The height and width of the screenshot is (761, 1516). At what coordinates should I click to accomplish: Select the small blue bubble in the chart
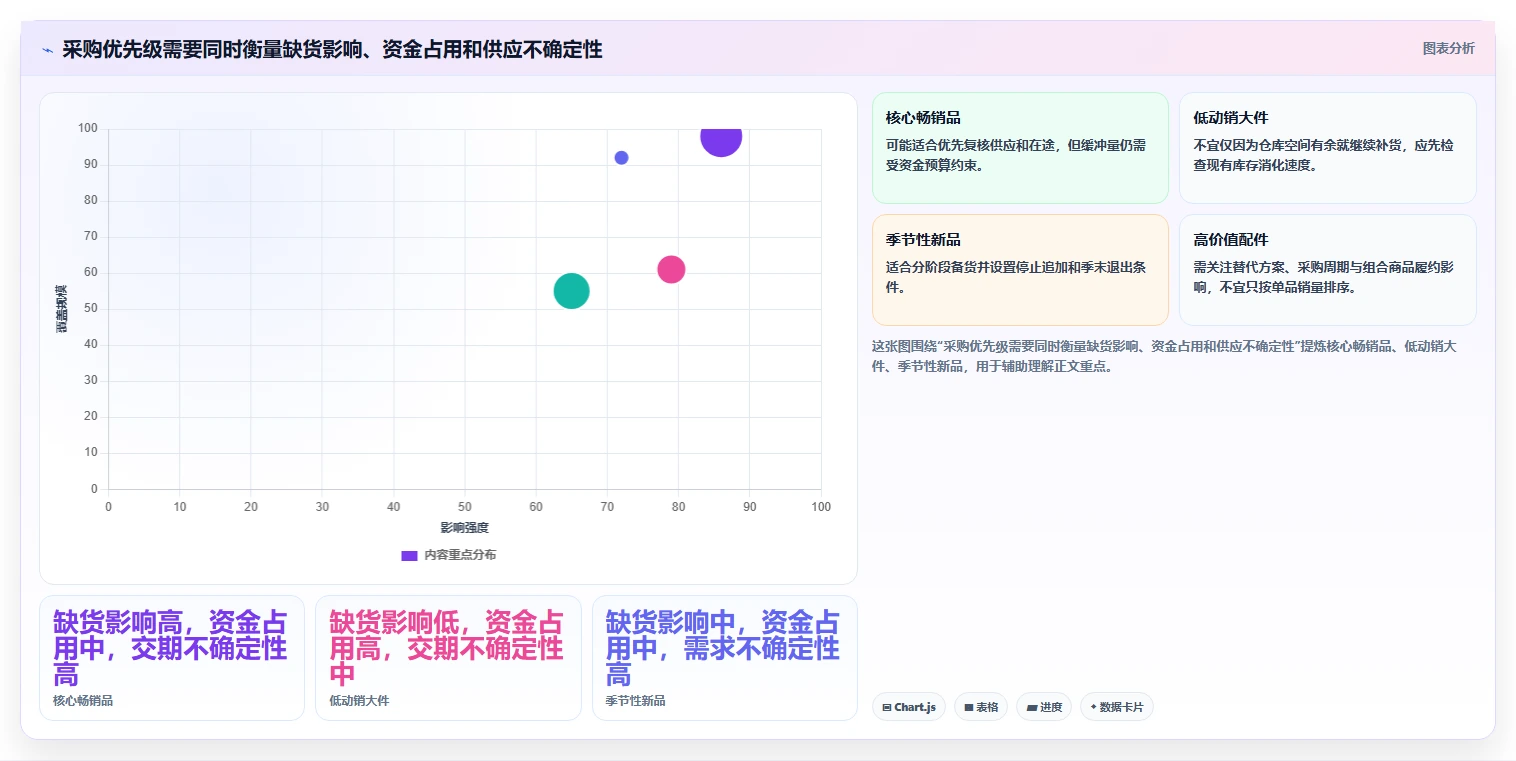621,158
